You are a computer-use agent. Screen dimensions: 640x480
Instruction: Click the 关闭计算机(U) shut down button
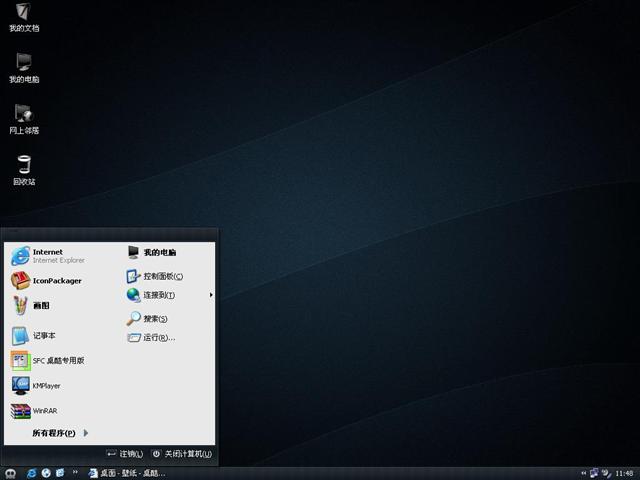[x=182, y=454]
